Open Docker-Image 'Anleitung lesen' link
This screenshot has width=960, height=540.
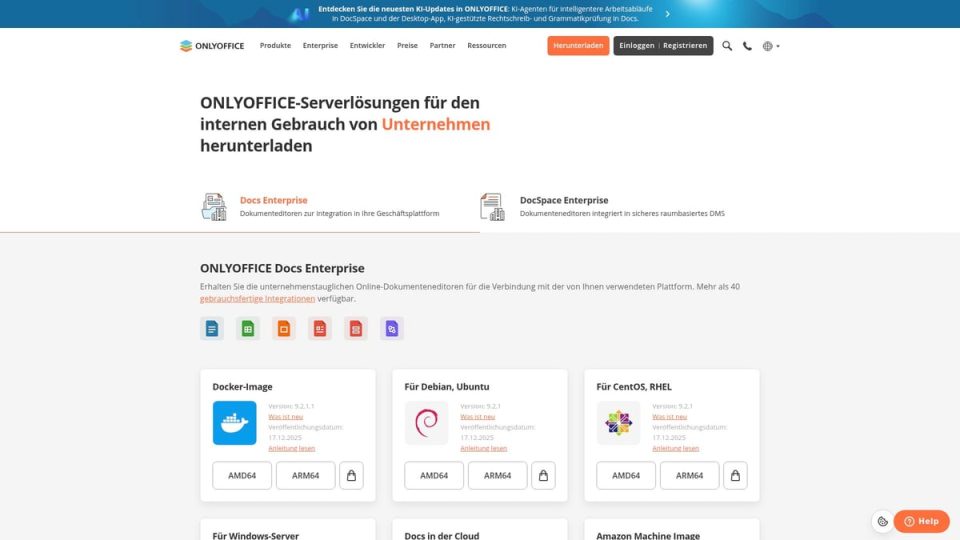tap(291, 449)
